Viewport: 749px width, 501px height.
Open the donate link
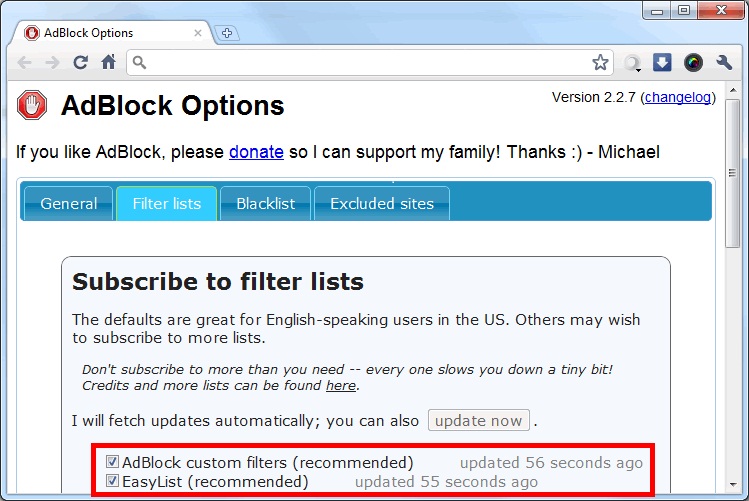[x=257, y=152]
